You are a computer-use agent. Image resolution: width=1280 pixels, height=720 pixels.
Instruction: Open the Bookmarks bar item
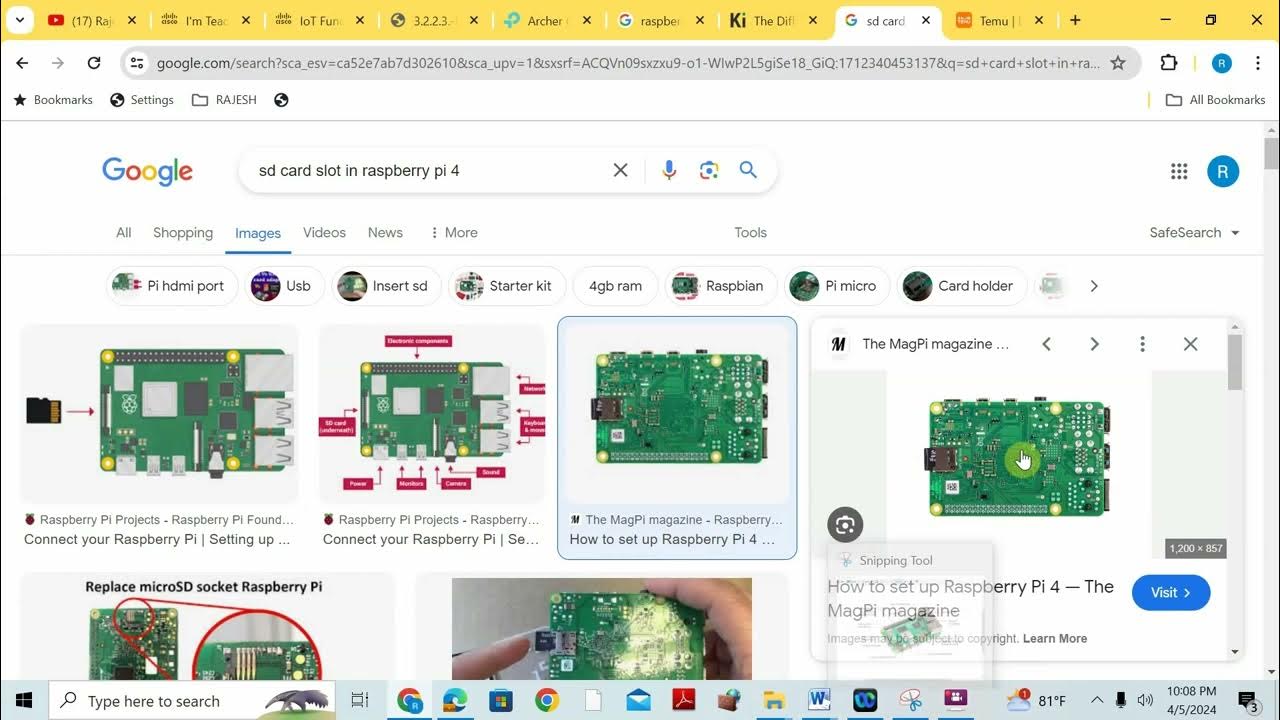pos(52,100)
